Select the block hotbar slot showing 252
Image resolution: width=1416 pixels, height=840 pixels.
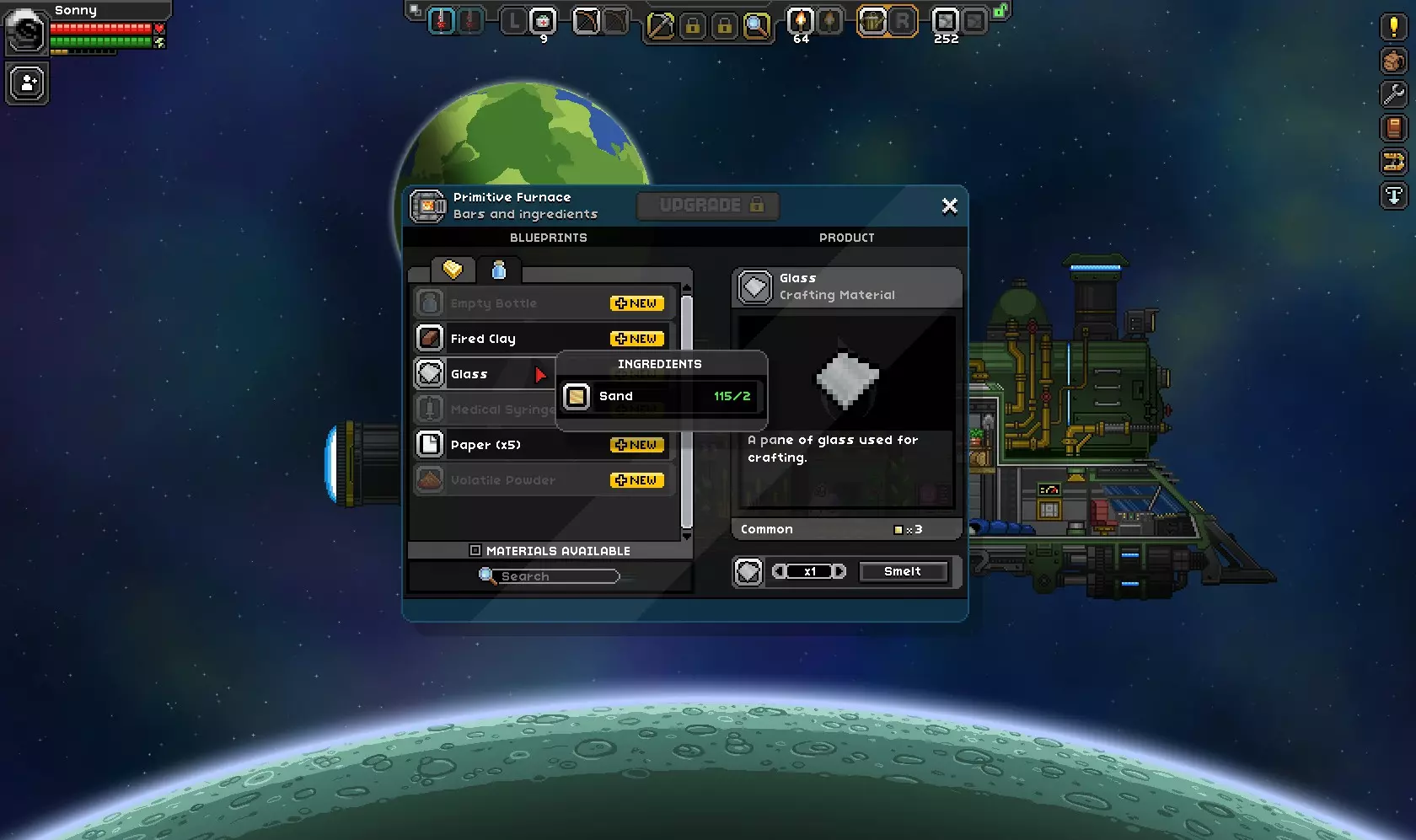pos(945,21)
